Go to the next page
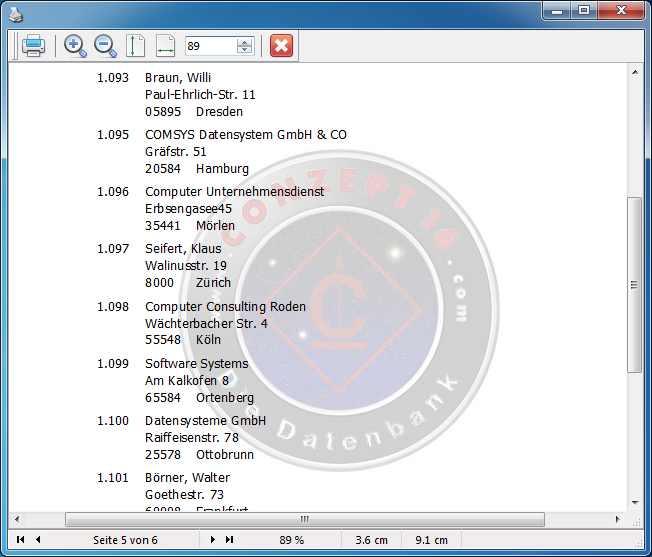This screenshot has width=652, height=557. (x=212, y=540)
